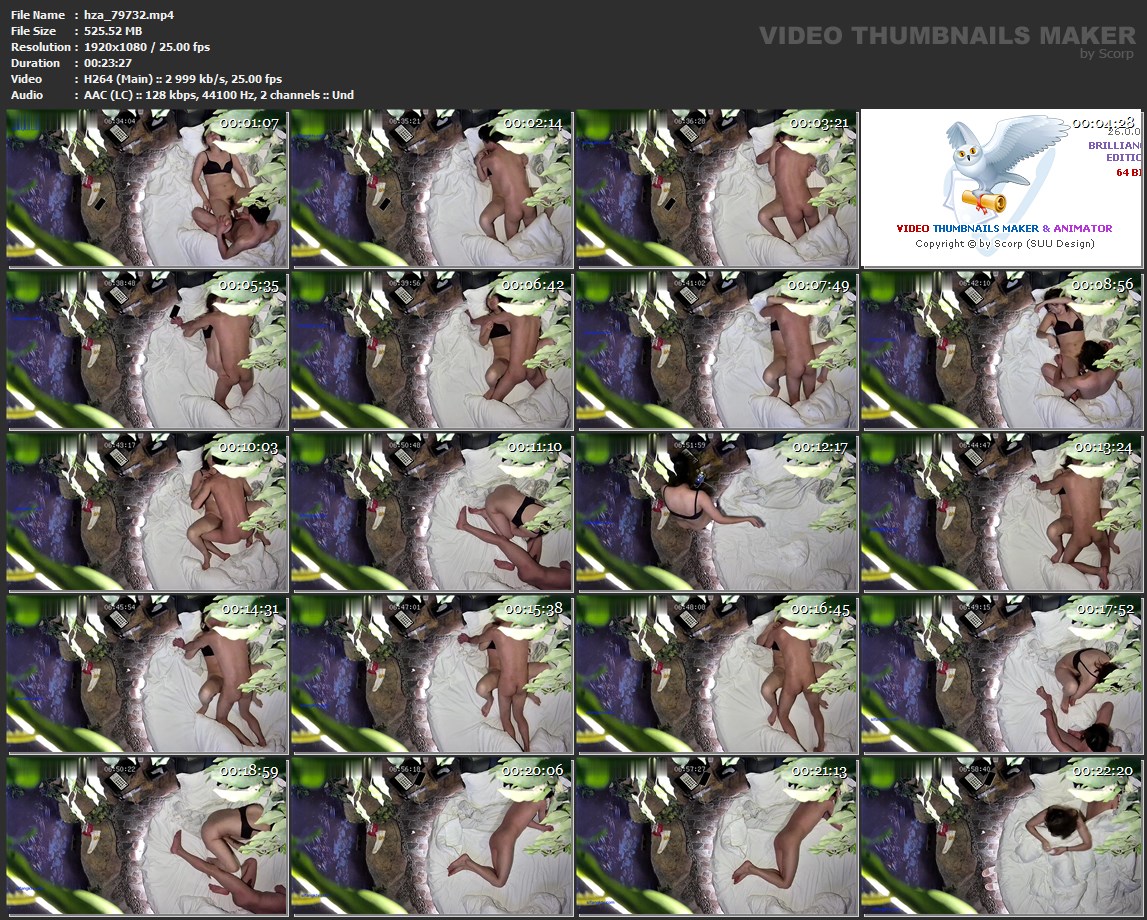Click the 00:16:45 timestamp label

[819, 609]
